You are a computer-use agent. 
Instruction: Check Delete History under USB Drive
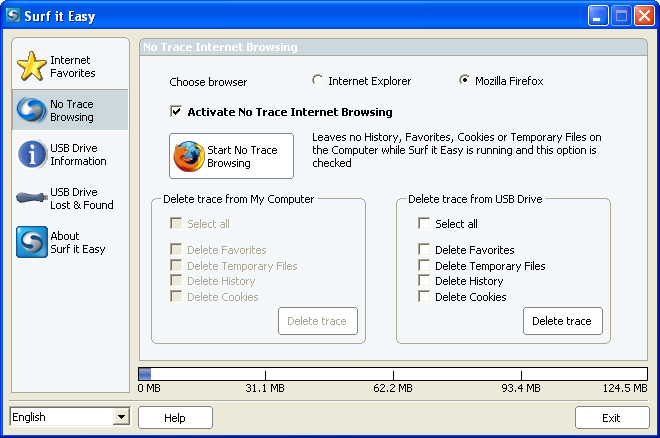tap(424, 280)
